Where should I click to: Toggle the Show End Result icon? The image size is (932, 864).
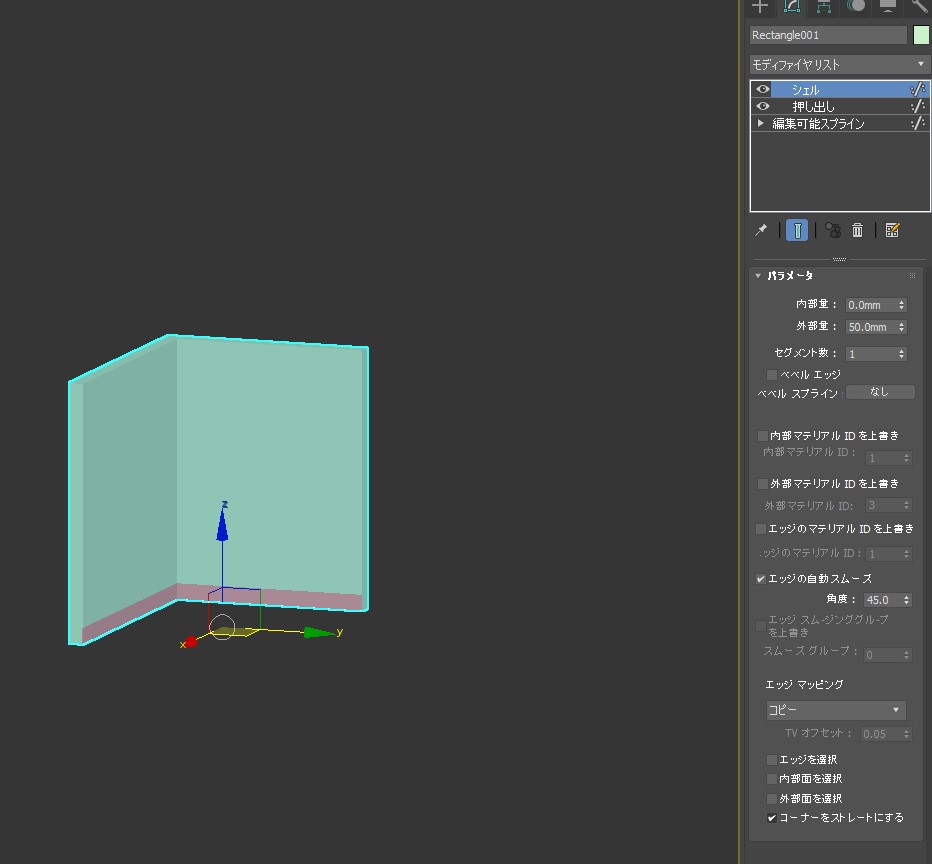coord(797,230)
